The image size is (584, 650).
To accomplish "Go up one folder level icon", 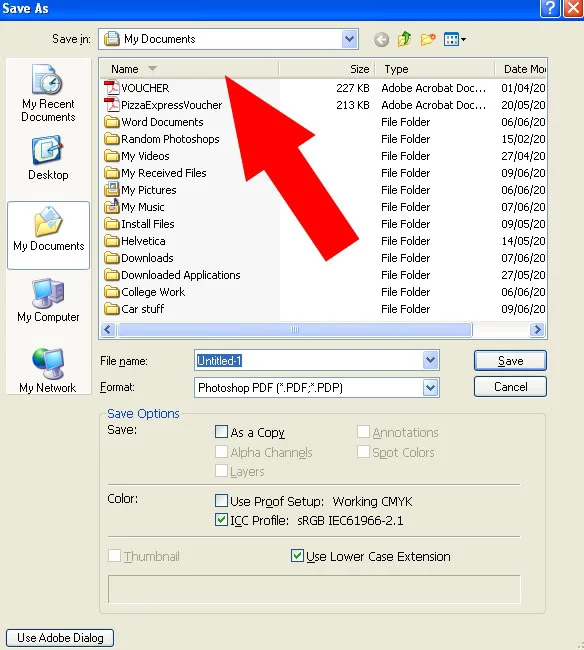I will click(405, 39).
